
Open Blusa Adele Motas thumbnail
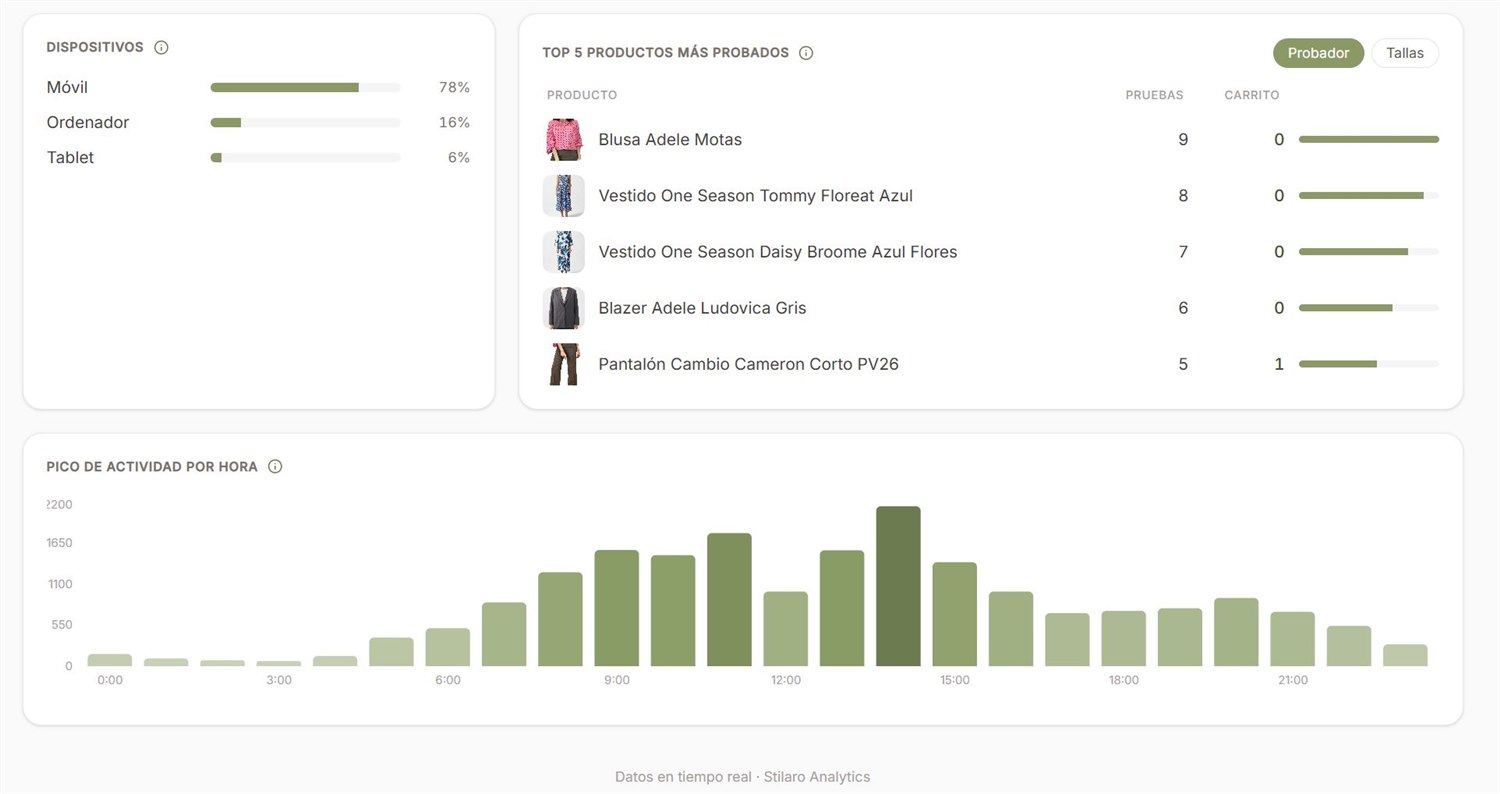tap(564, 139)
